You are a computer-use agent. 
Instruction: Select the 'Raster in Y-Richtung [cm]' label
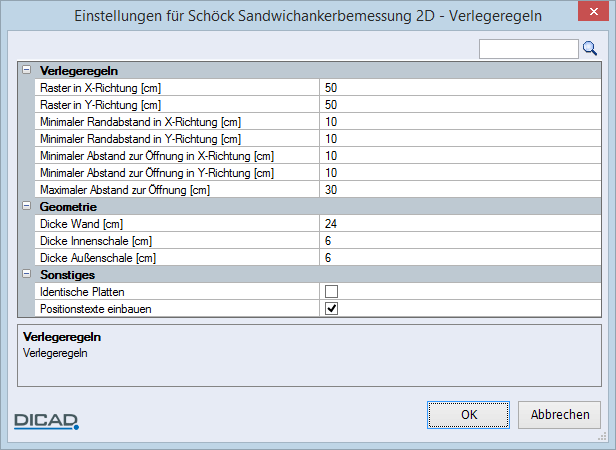tap(101, 105)
